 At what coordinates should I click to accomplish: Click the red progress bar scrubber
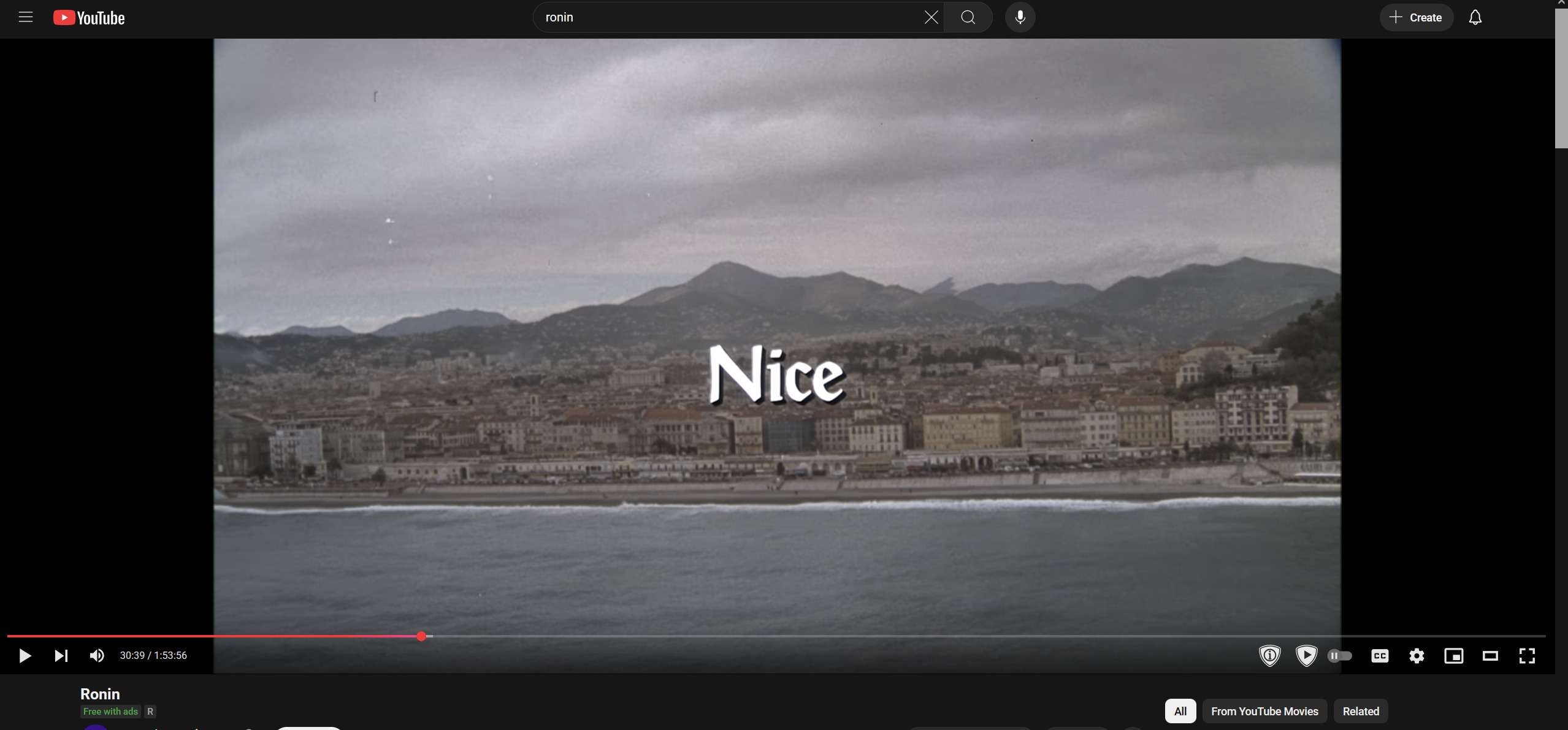[x=421, y=636]
